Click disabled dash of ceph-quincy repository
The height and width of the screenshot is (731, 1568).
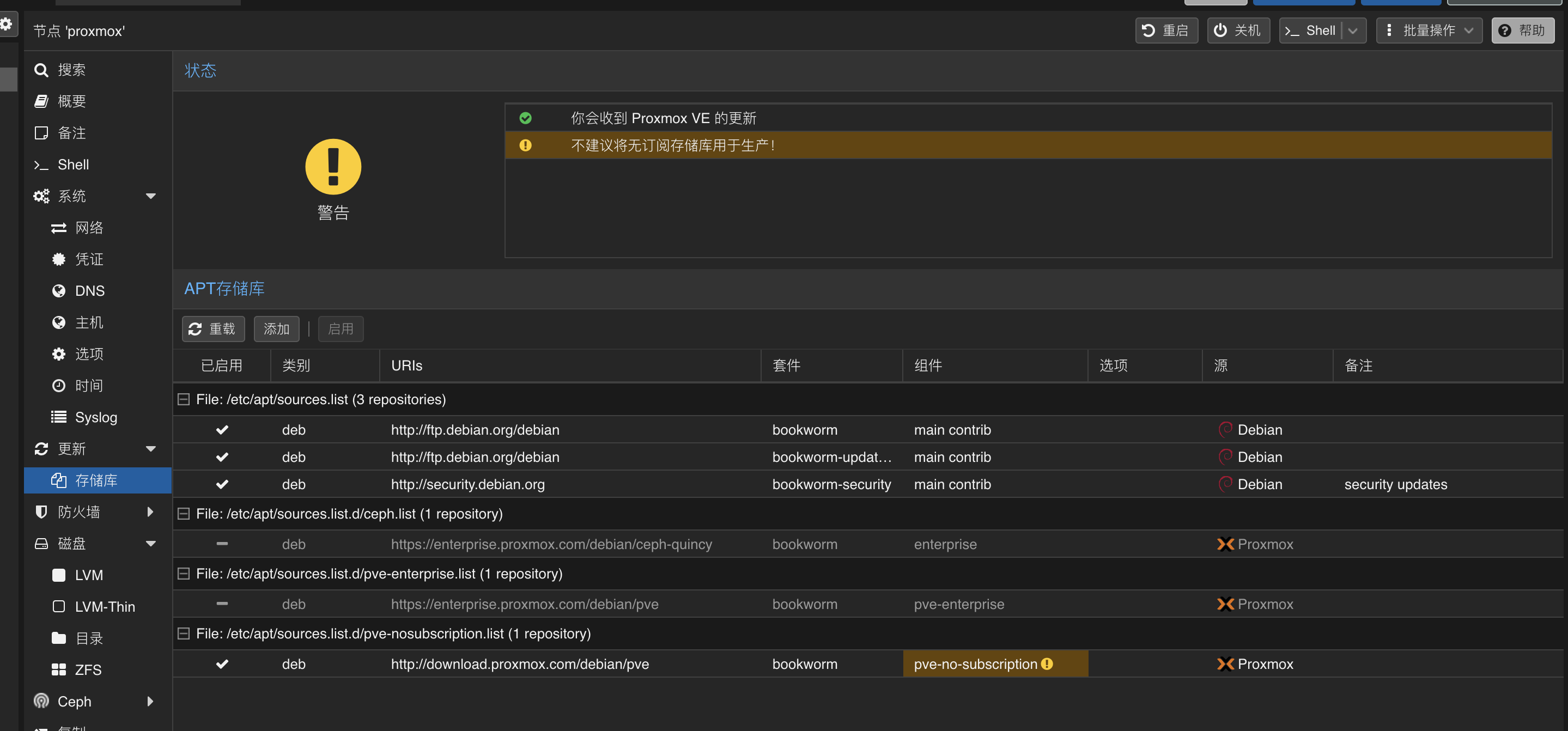222,544
